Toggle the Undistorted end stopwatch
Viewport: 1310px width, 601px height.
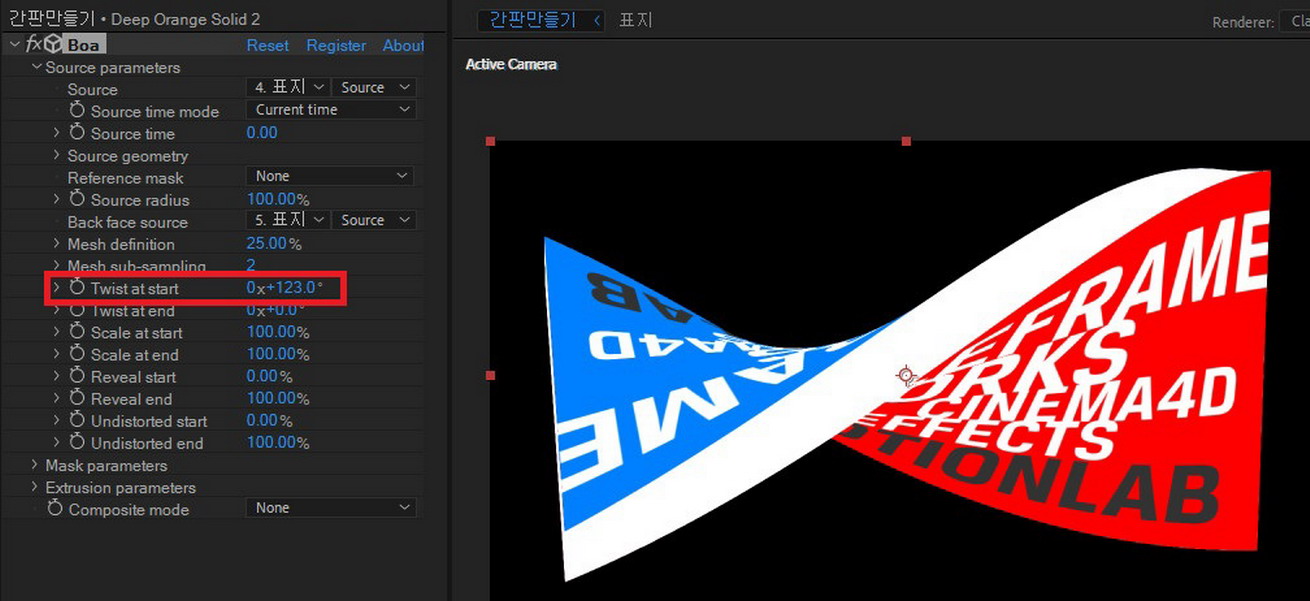point(77,443)
